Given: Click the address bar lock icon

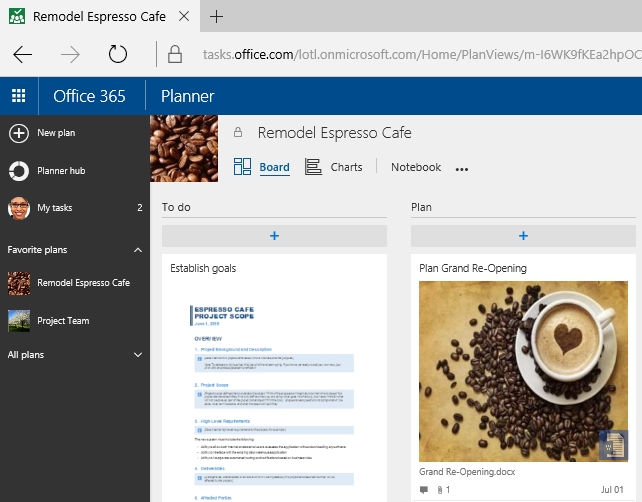Looking at the screenshot, I should 175,54.
